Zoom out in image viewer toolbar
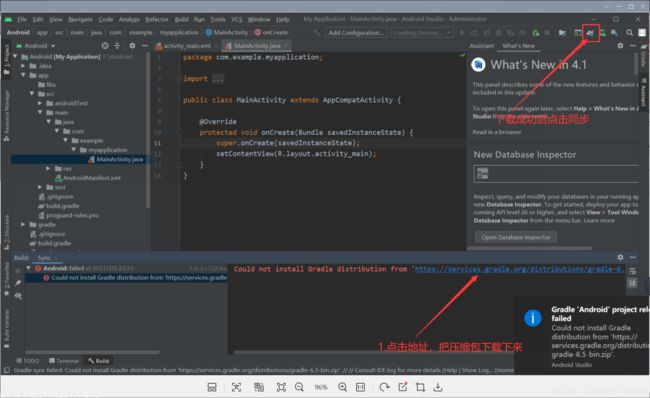Viewport: 650px width, 398px height. (x=299, y=387)
